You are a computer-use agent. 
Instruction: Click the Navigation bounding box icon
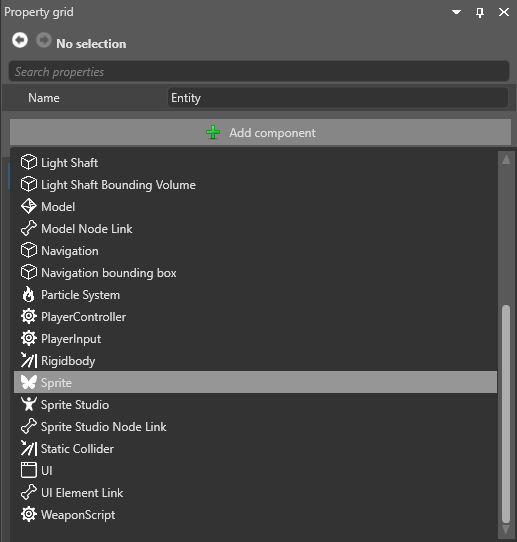tap(29, 273)
